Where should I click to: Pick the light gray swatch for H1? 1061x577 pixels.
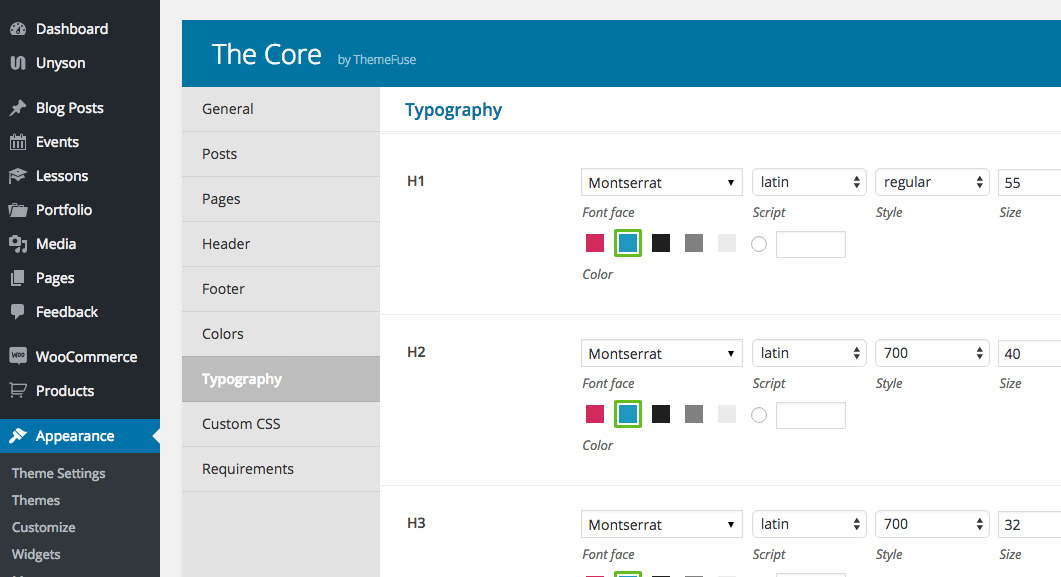coord(727,244)
